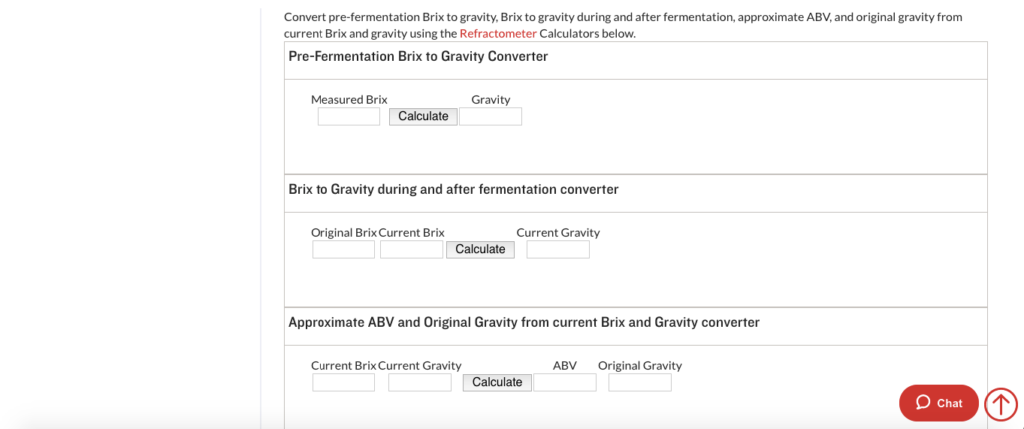Click Pre-Fermentation Brix to Gravity Converter heading
The width and height of the screenshot is (1024, 429).
(418, 56)
